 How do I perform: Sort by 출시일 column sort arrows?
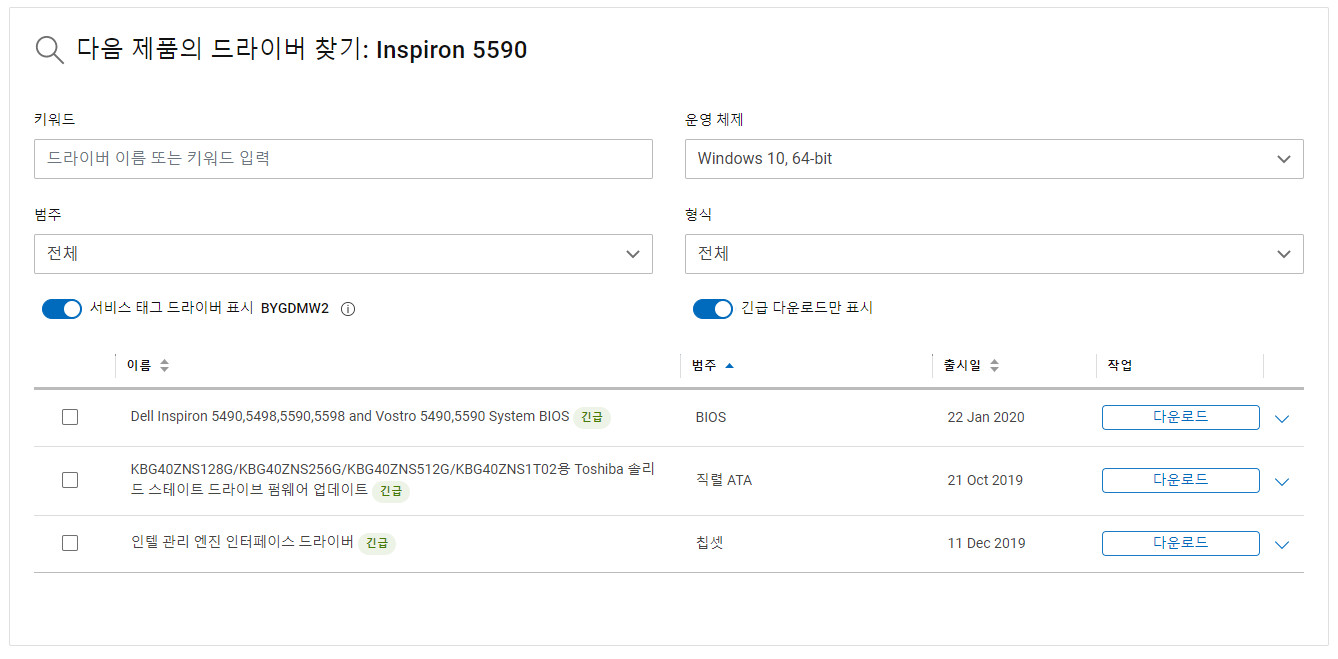994,366
